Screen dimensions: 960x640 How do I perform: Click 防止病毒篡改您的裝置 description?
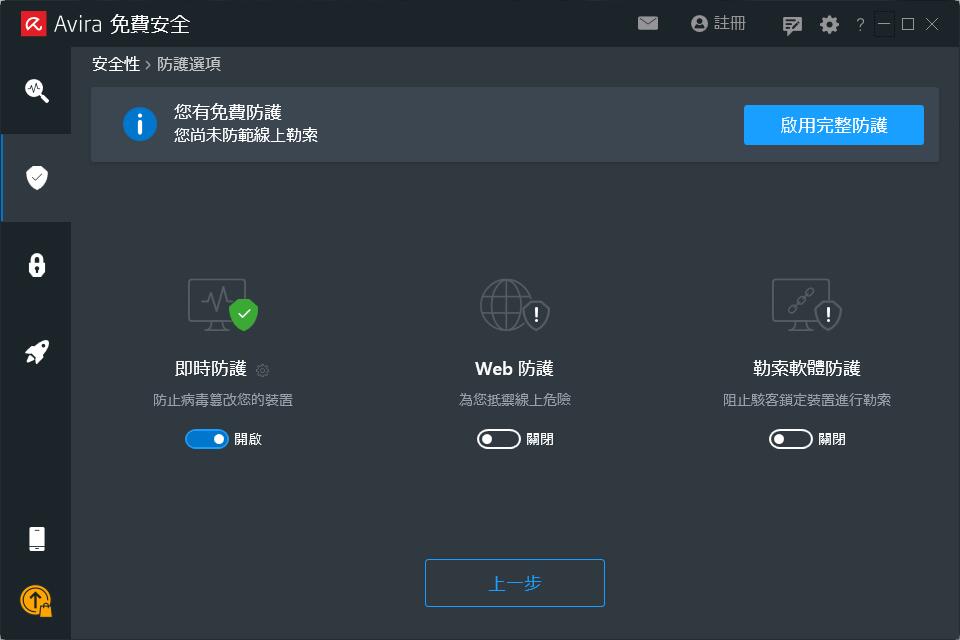point(223,400)
